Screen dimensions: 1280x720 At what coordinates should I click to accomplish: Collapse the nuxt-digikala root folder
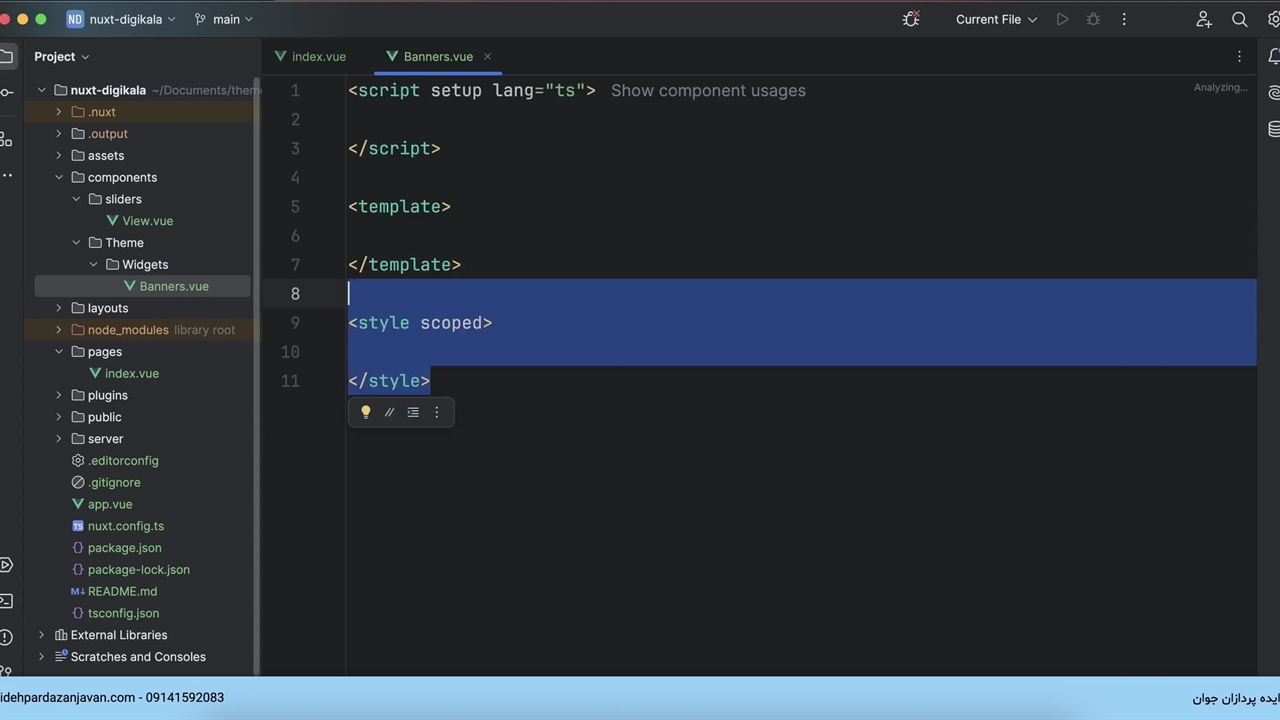point(41,90)
